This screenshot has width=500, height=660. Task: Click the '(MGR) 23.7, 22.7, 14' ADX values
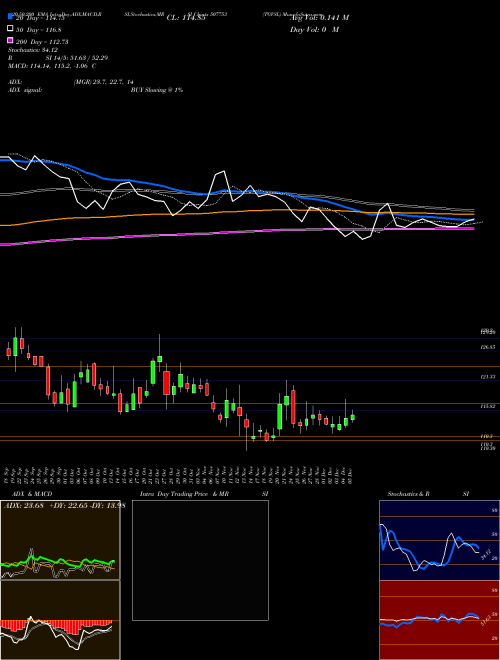click(x=104, y=82)
